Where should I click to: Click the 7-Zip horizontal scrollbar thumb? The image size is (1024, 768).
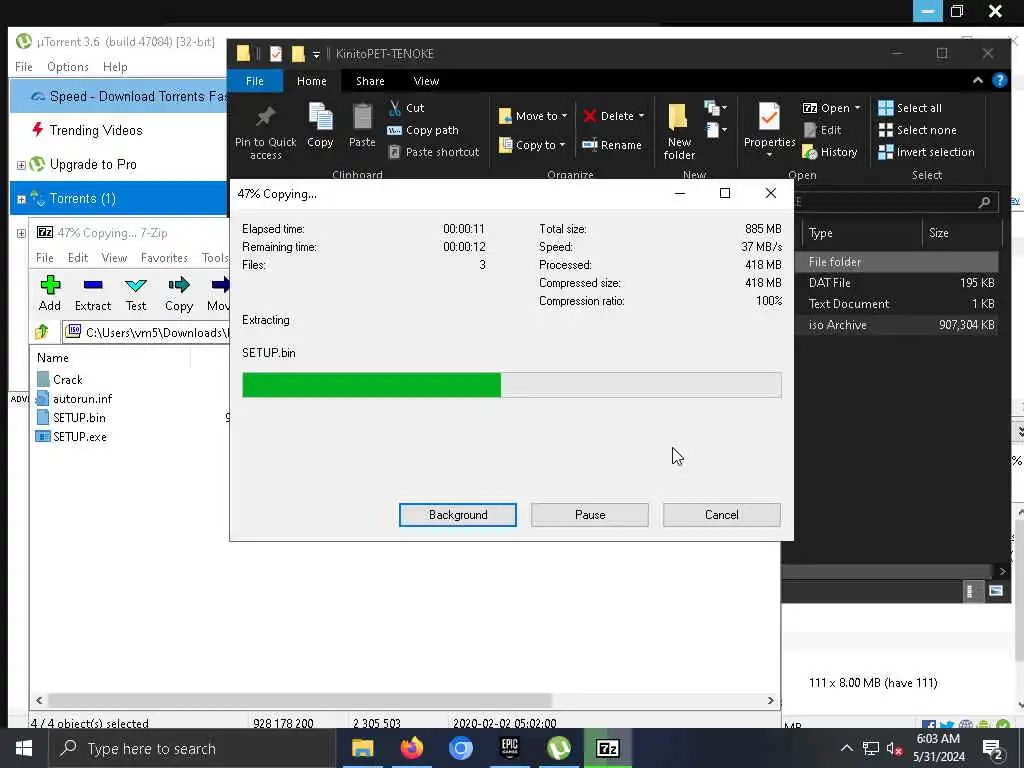coord(300,700)
